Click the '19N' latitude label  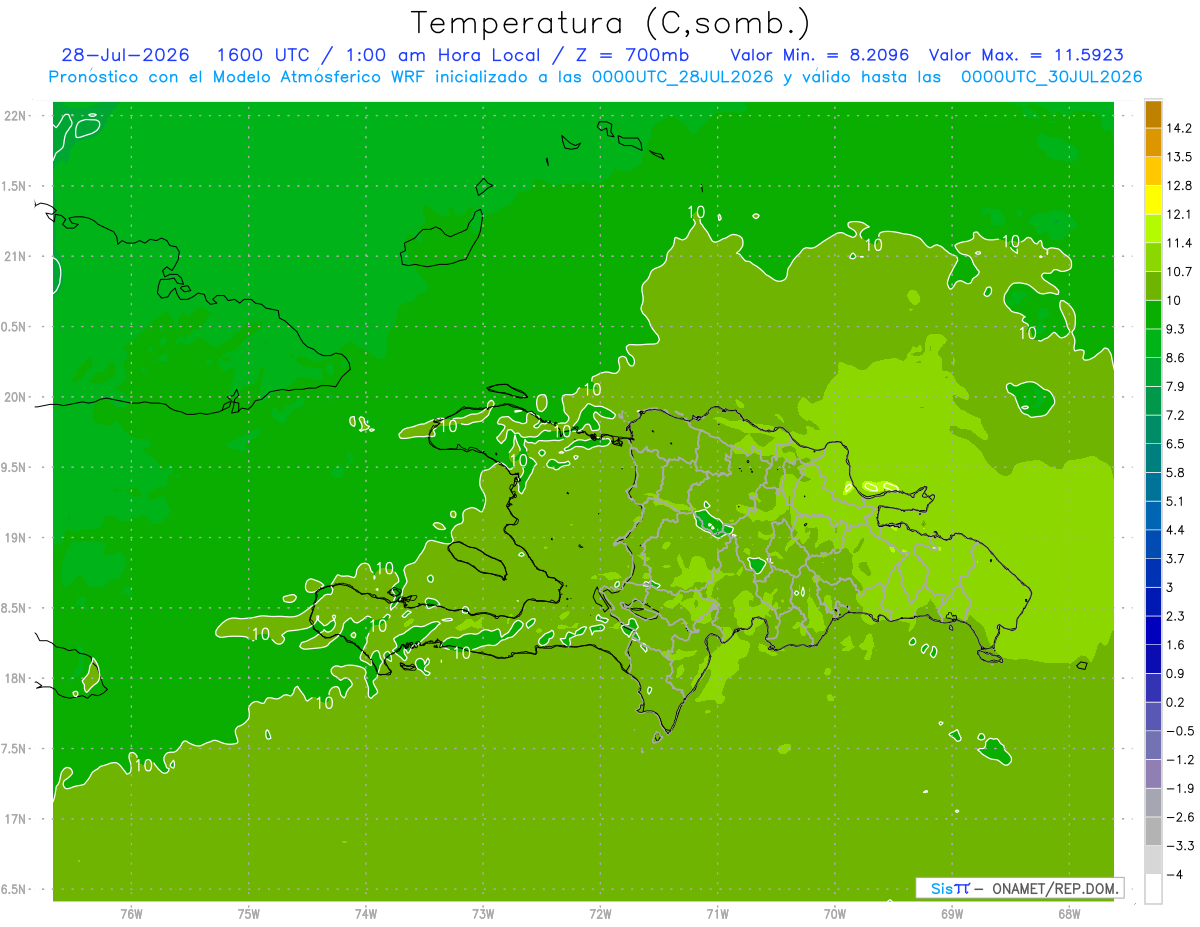point(17,538)
